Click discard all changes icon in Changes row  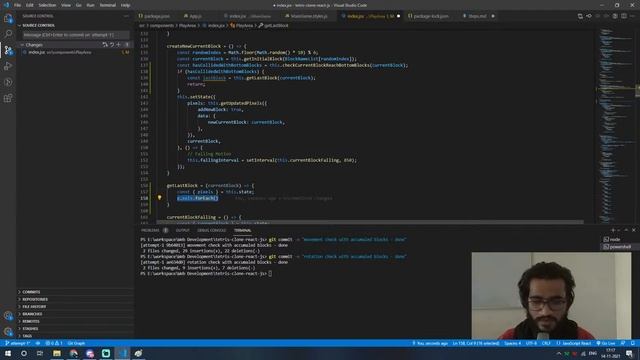112,44
